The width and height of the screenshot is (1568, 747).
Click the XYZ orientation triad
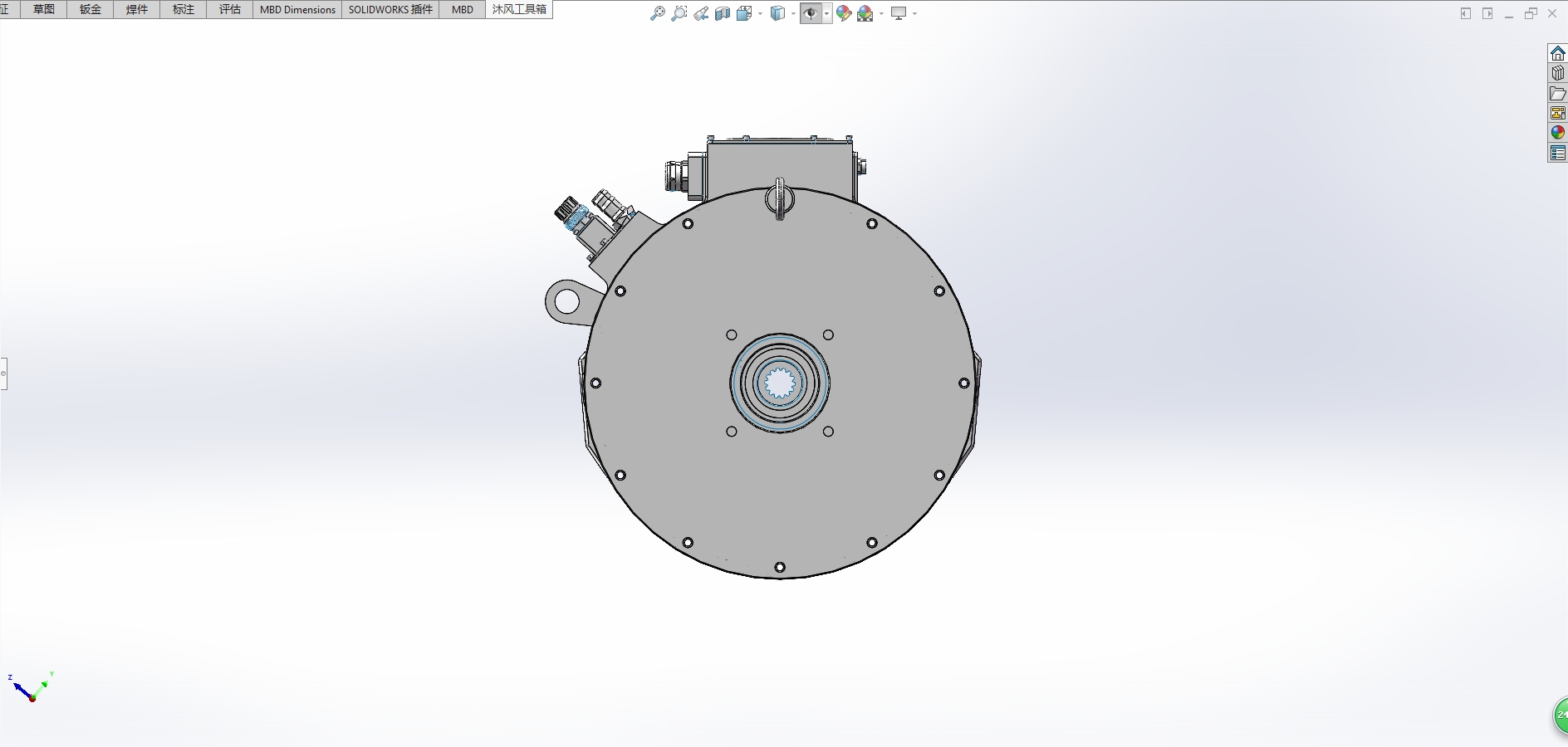pos(30,687)
